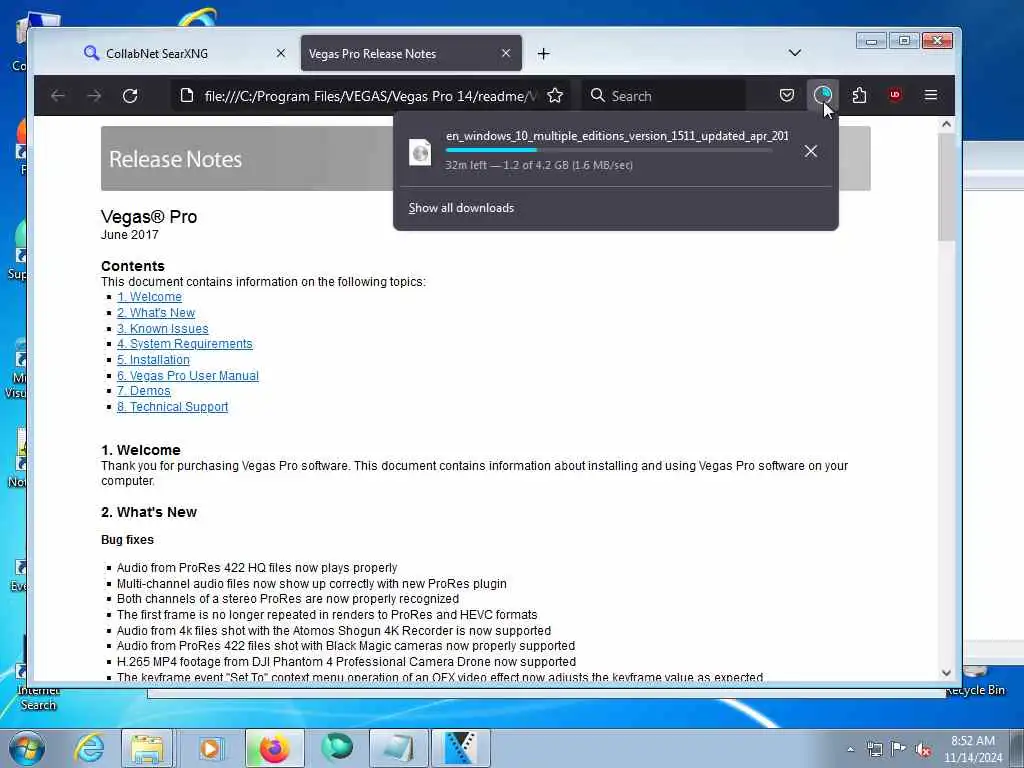1024x768 pixels.
Task: Select the Vegas Pro Release Notes tab
Action: click(x=411, y=54)
